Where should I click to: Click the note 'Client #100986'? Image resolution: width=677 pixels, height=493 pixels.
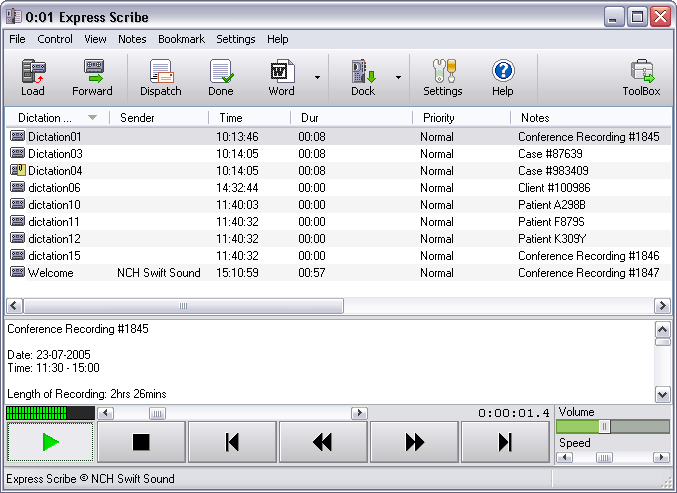554,188
